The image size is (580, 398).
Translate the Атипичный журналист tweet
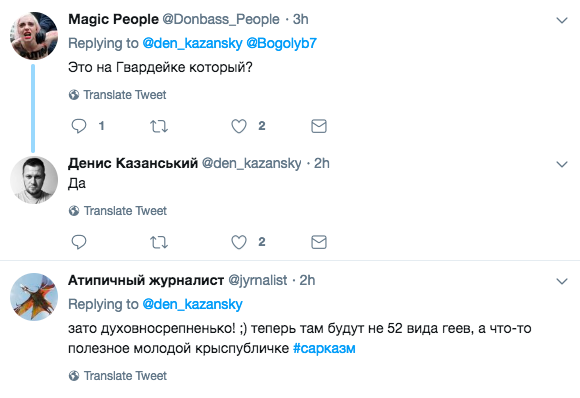tap(118, 375)
